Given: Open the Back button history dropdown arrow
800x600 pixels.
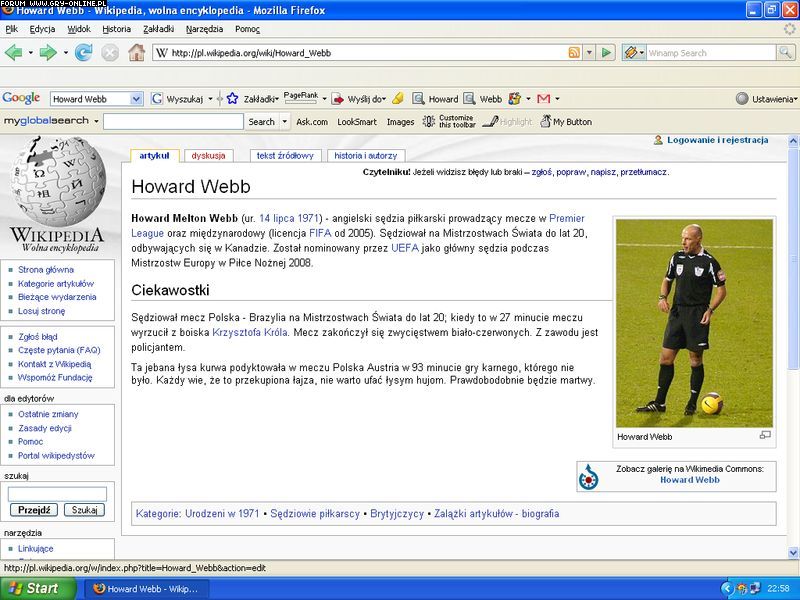Looking at the screenshot, I should click(x=31, y=53).
